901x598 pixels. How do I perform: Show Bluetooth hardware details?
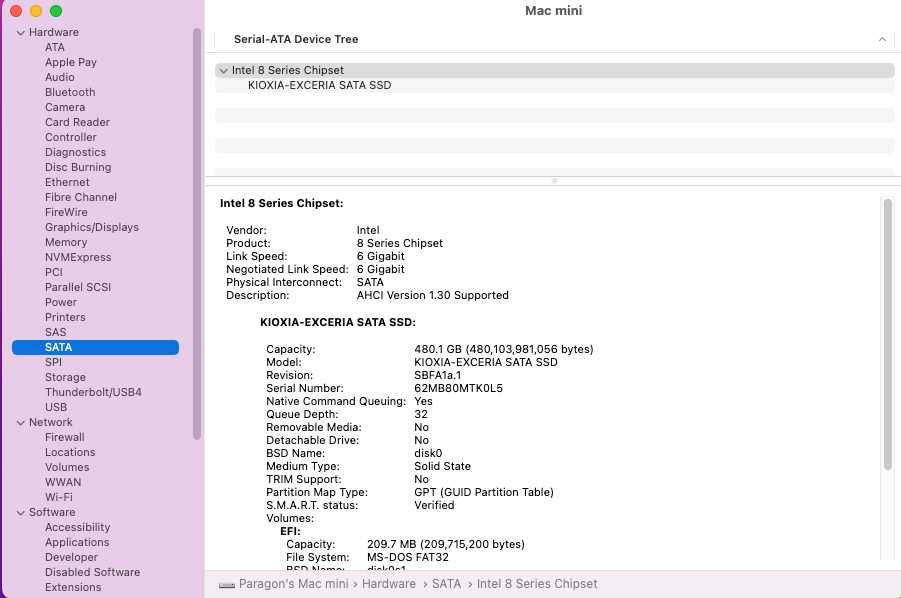(x=70, y=92)
